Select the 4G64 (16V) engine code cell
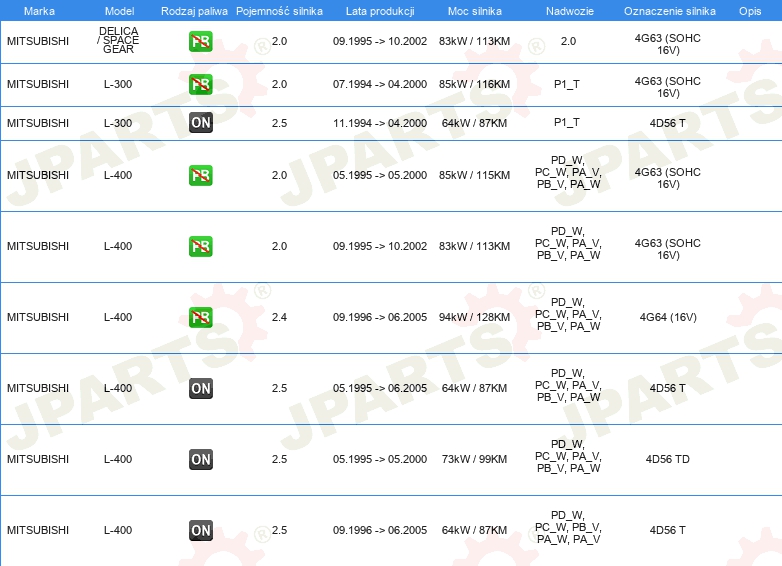Image resolution: width=782 pixels, height=566 pixels. tap(668, 317)
